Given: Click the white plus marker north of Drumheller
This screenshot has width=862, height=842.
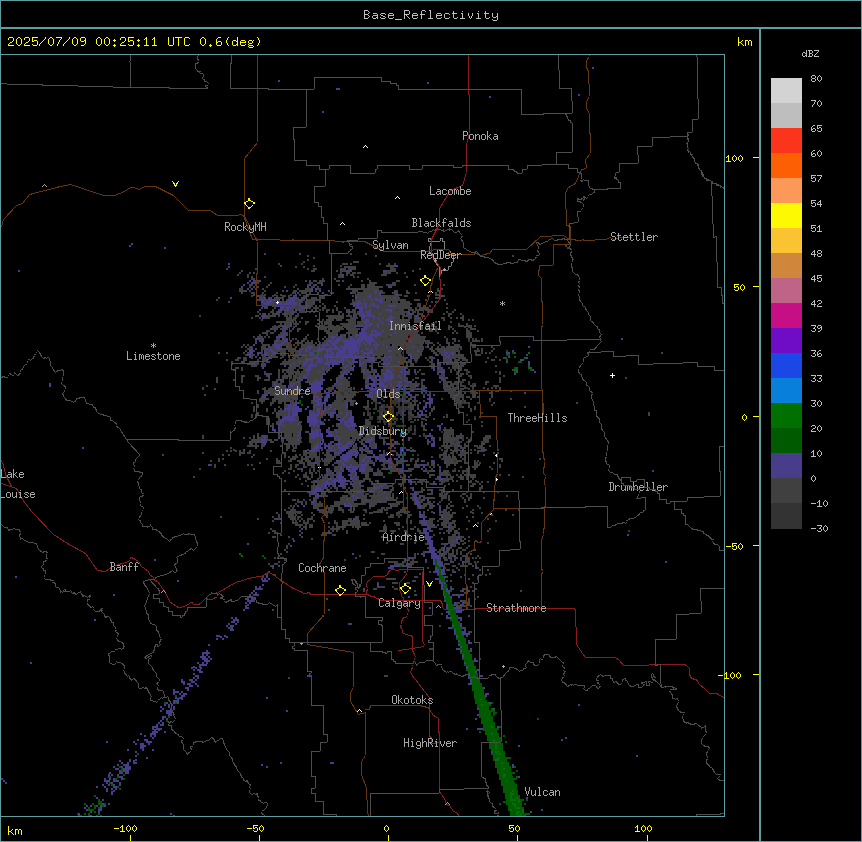Looking at the screenshot, I should (x=612, y=375).
